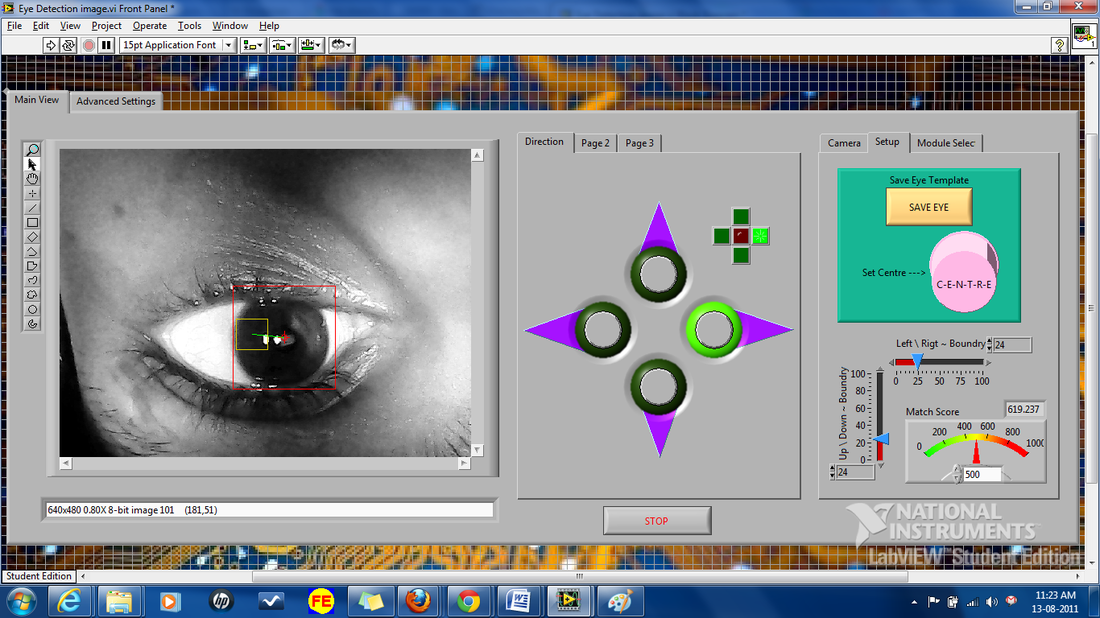Click image display scroll down arrow
Image resolution: width=1100 pixels, height=618 pixels.
coord(477,450)
